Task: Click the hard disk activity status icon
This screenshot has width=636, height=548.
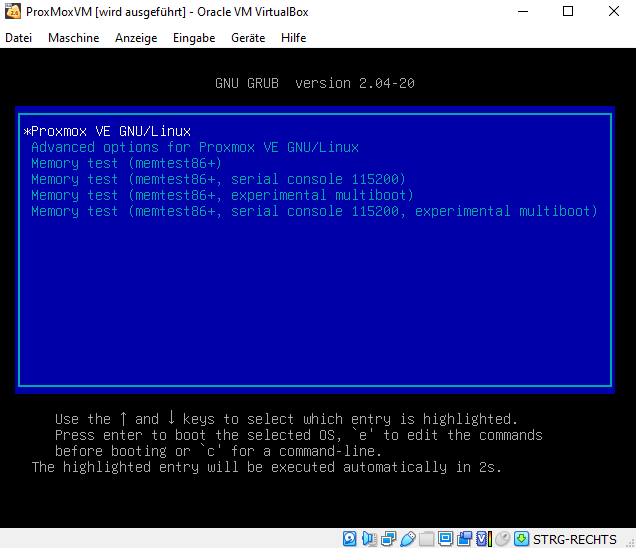Action: click(x=349, y=539)
